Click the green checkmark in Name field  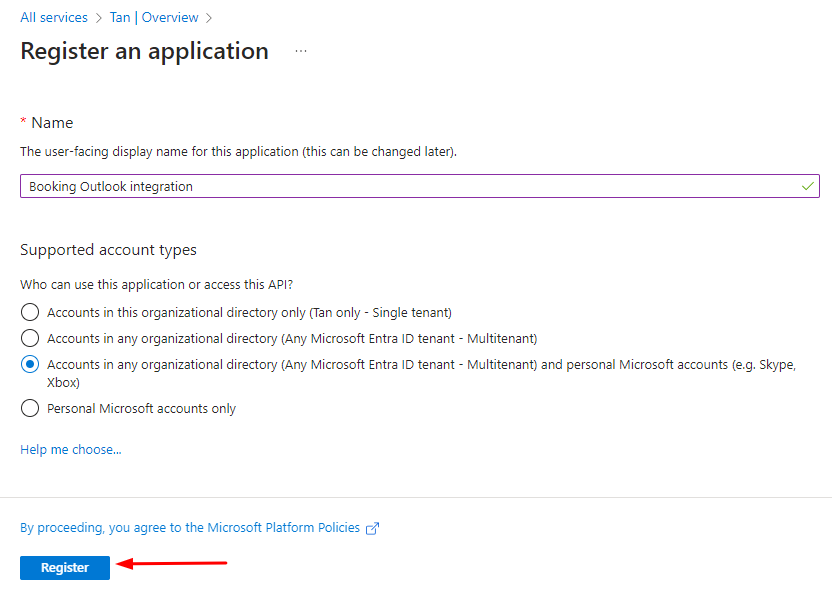(x=808, y=186)
